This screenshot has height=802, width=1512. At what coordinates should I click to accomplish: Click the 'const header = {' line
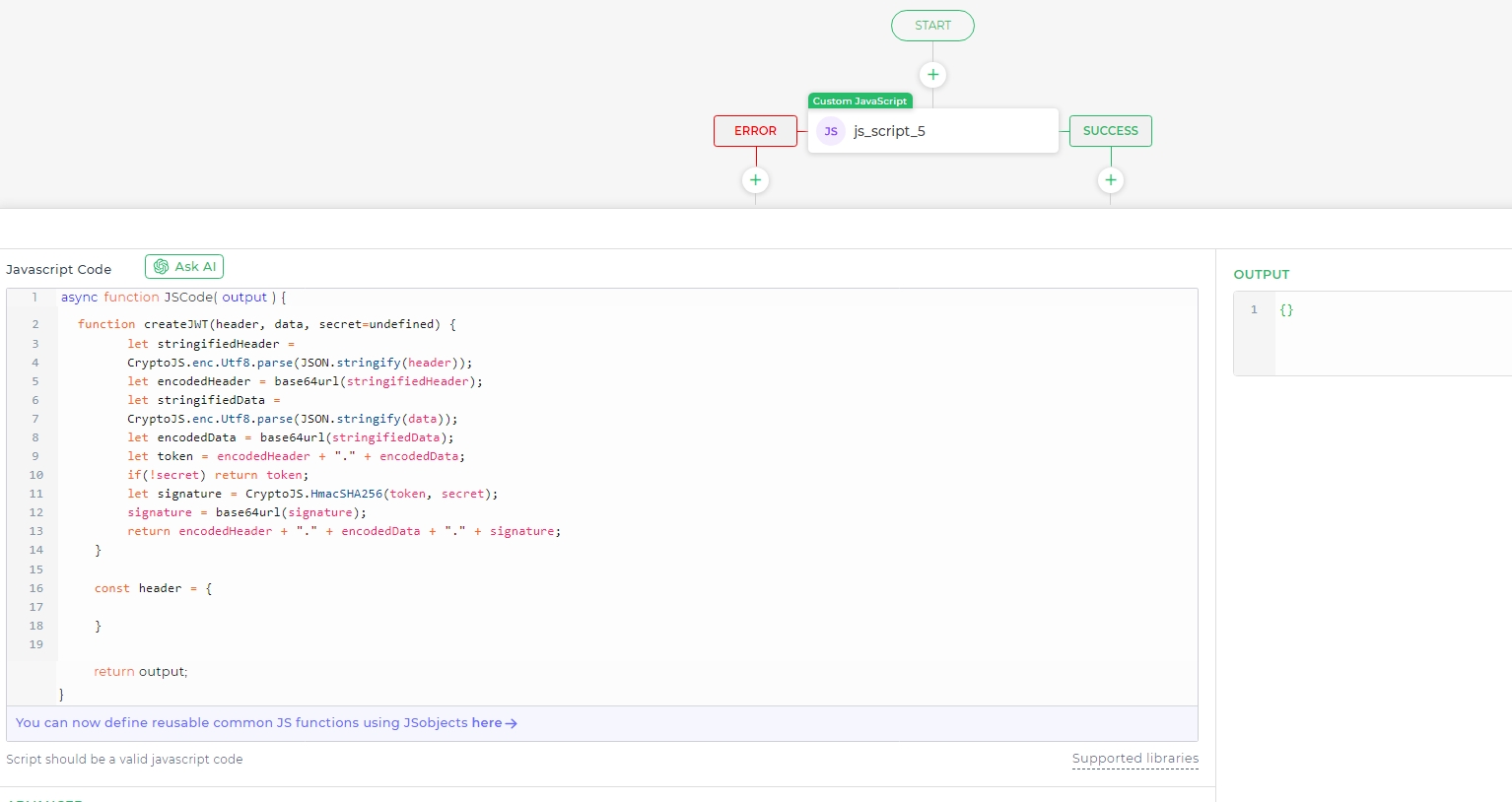tap(153, 588)
